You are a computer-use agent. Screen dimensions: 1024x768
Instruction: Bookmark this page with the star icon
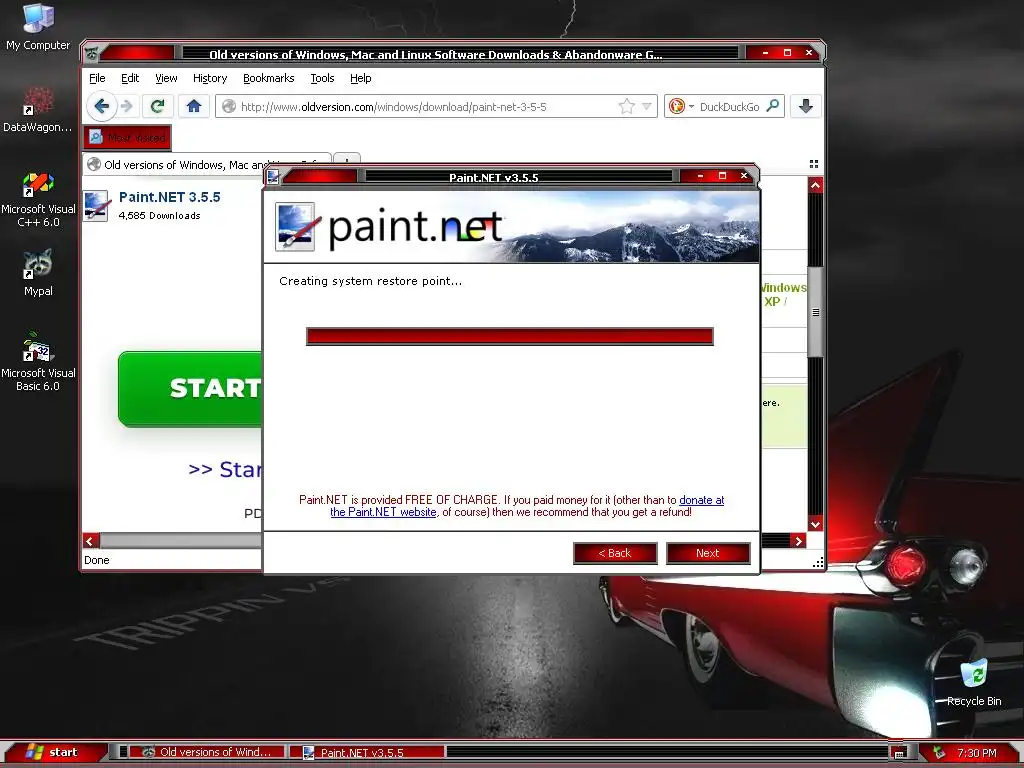coord(626,106)
